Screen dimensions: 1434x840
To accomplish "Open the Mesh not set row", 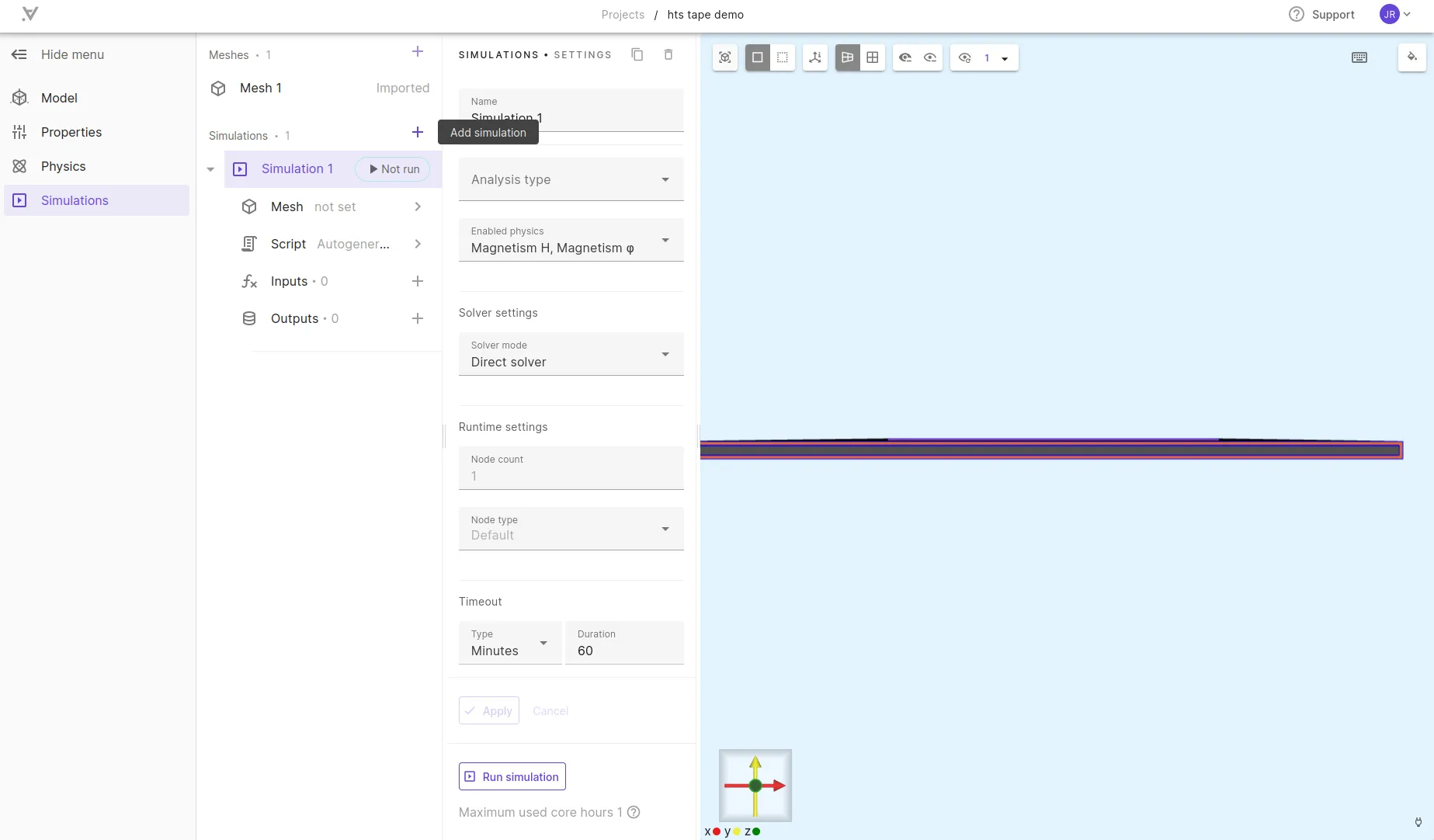I will [x=333, y=207].
